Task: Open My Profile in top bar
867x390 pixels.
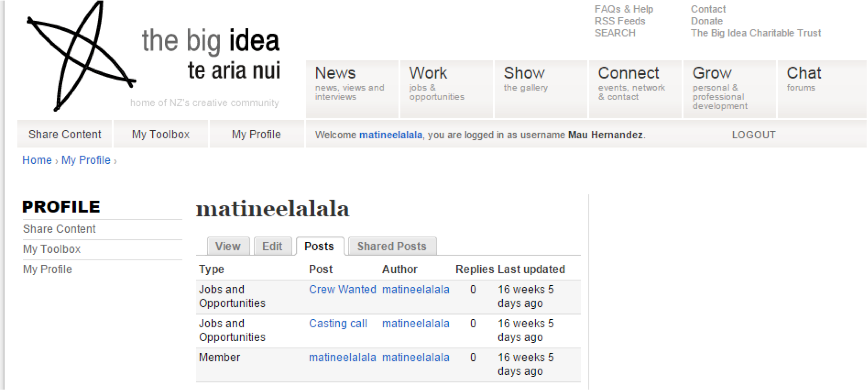Action: click(257, 134)
